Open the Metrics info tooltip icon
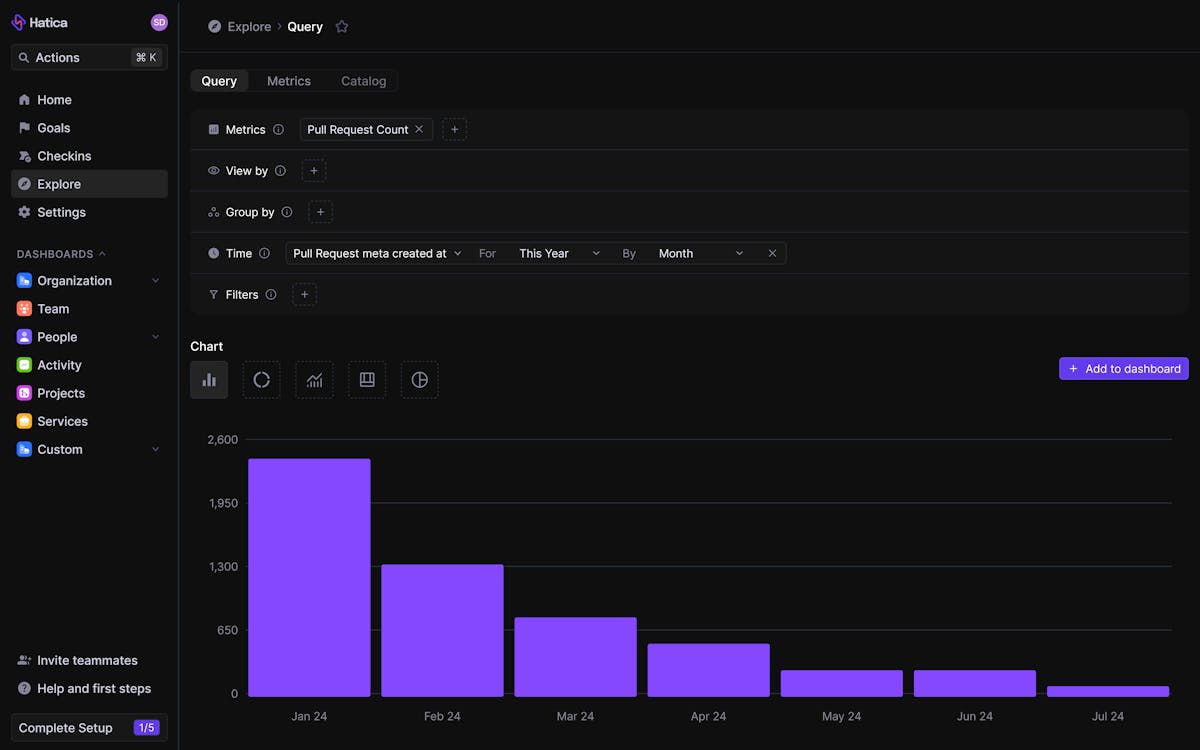 278,129
